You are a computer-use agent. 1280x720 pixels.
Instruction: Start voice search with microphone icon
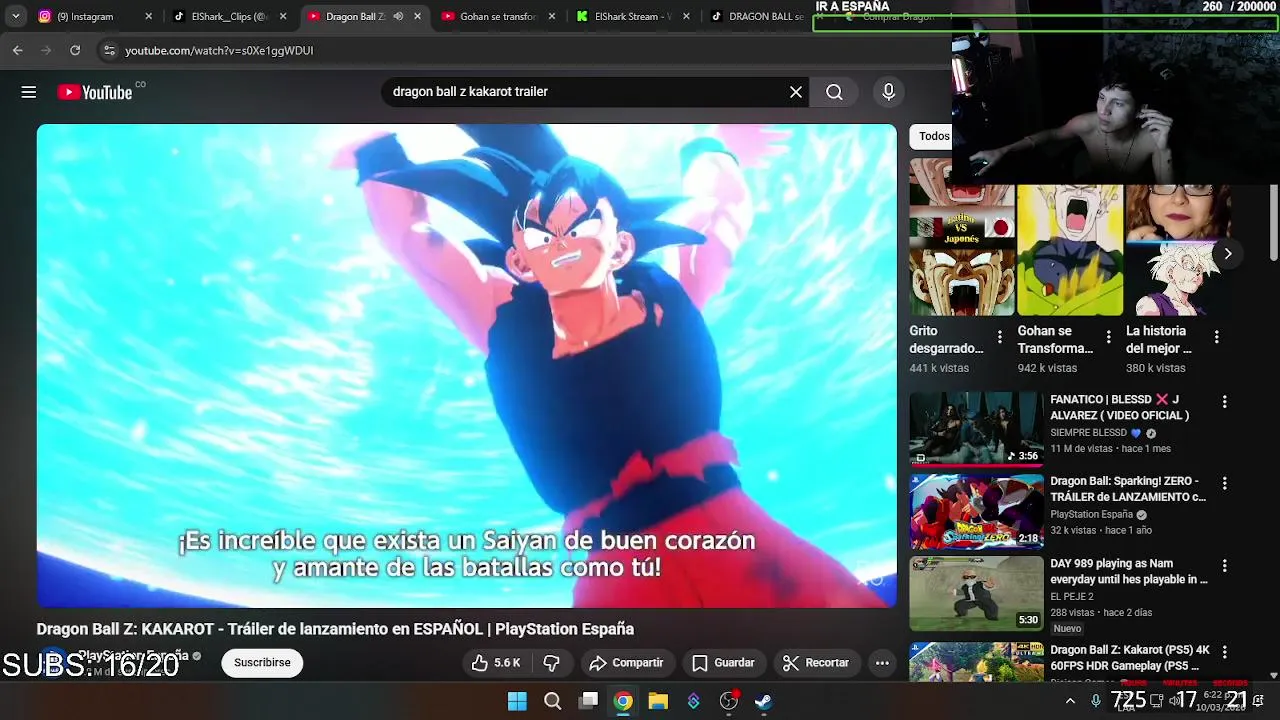click(x=888, y=92)
